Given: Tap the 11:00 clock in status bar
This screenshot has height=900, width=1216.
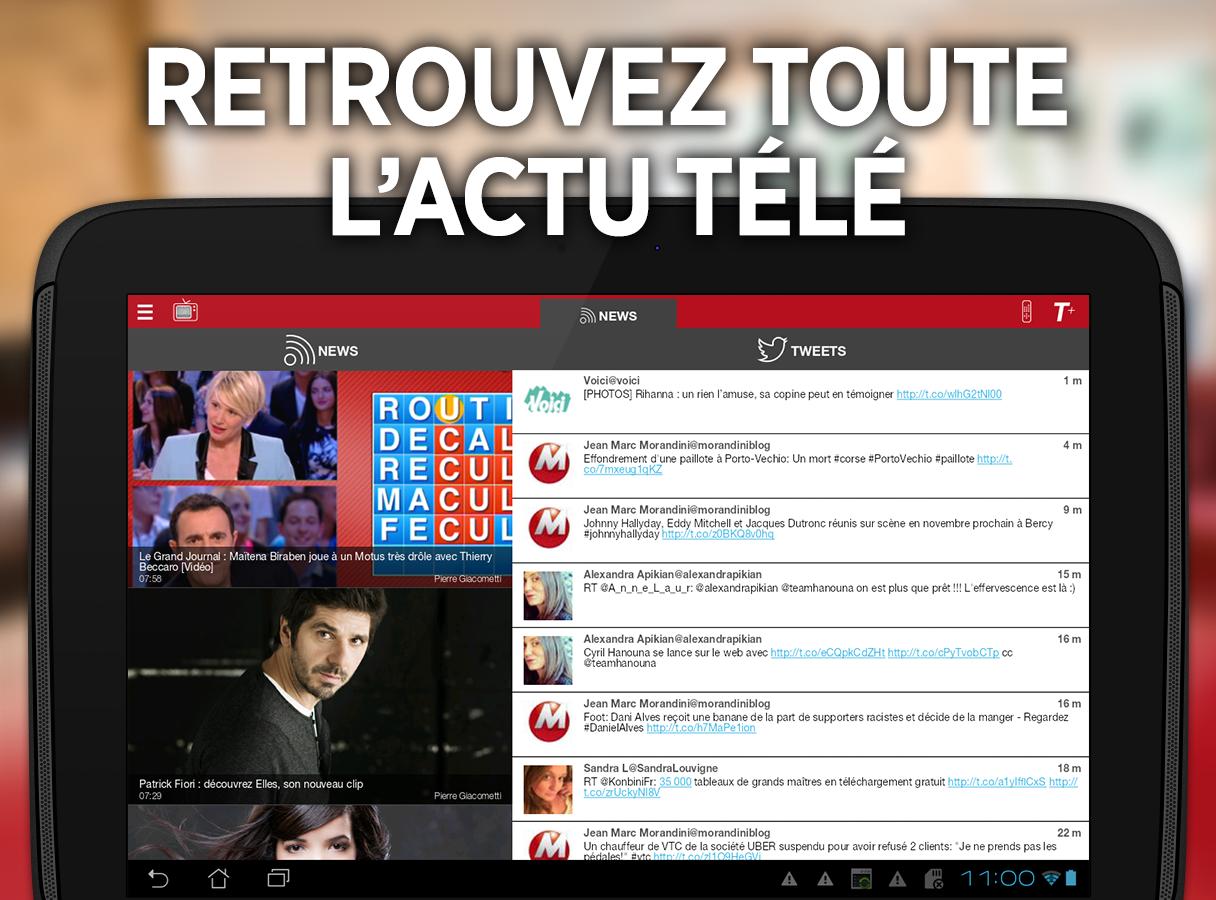Looking at the screenshot, I should click(x=997, y=879).
